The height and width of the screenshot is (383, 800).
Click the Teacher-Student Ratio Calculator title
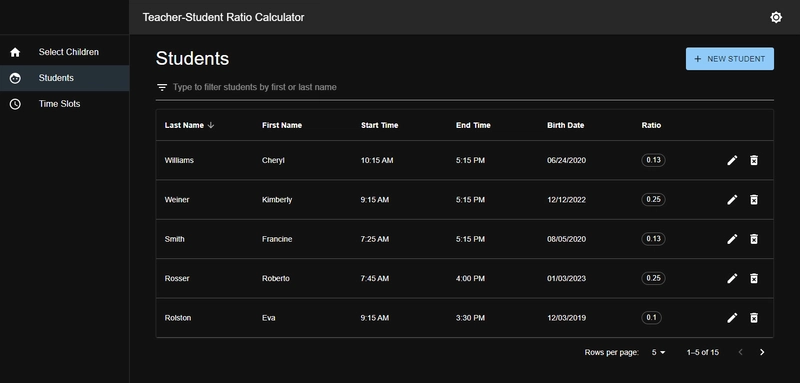tap(223, 17)
